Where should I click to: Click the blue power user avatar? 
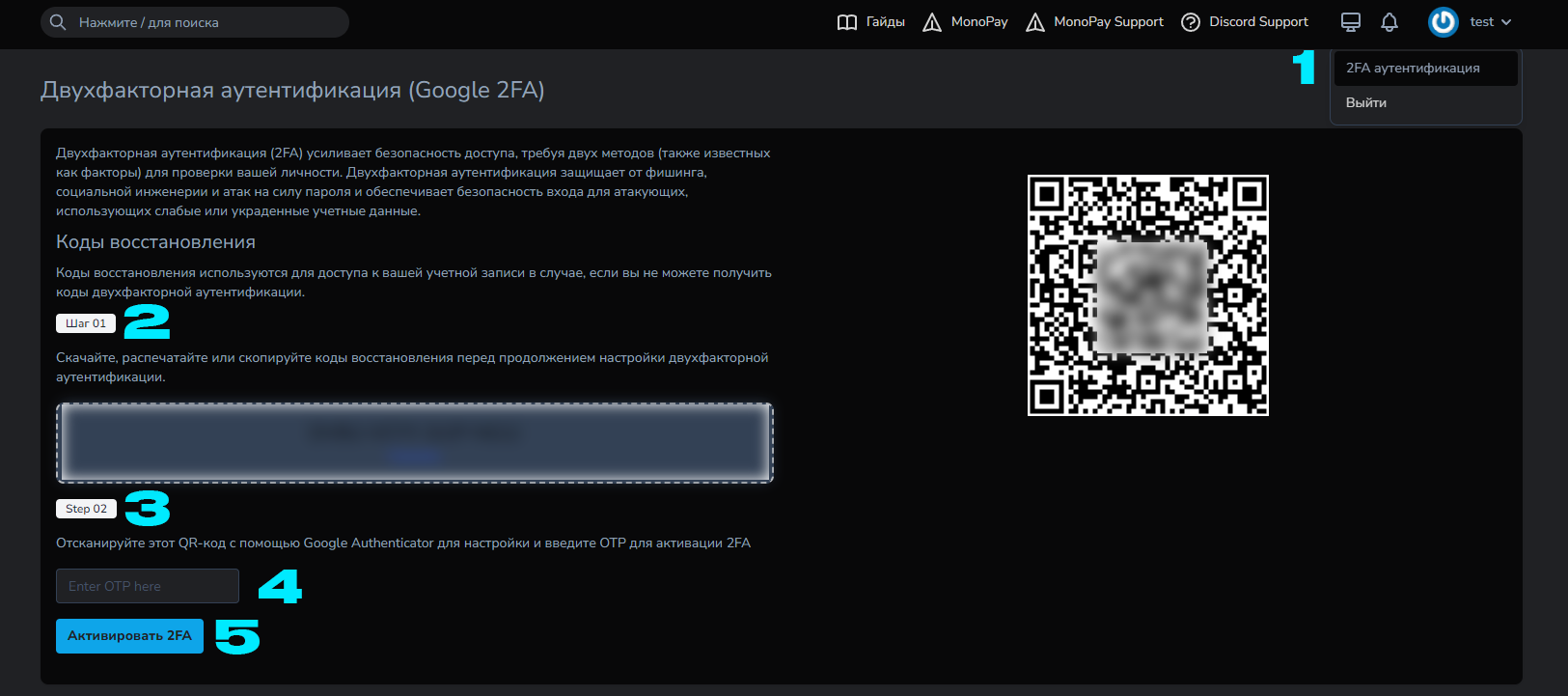(x=1443, y=22)
